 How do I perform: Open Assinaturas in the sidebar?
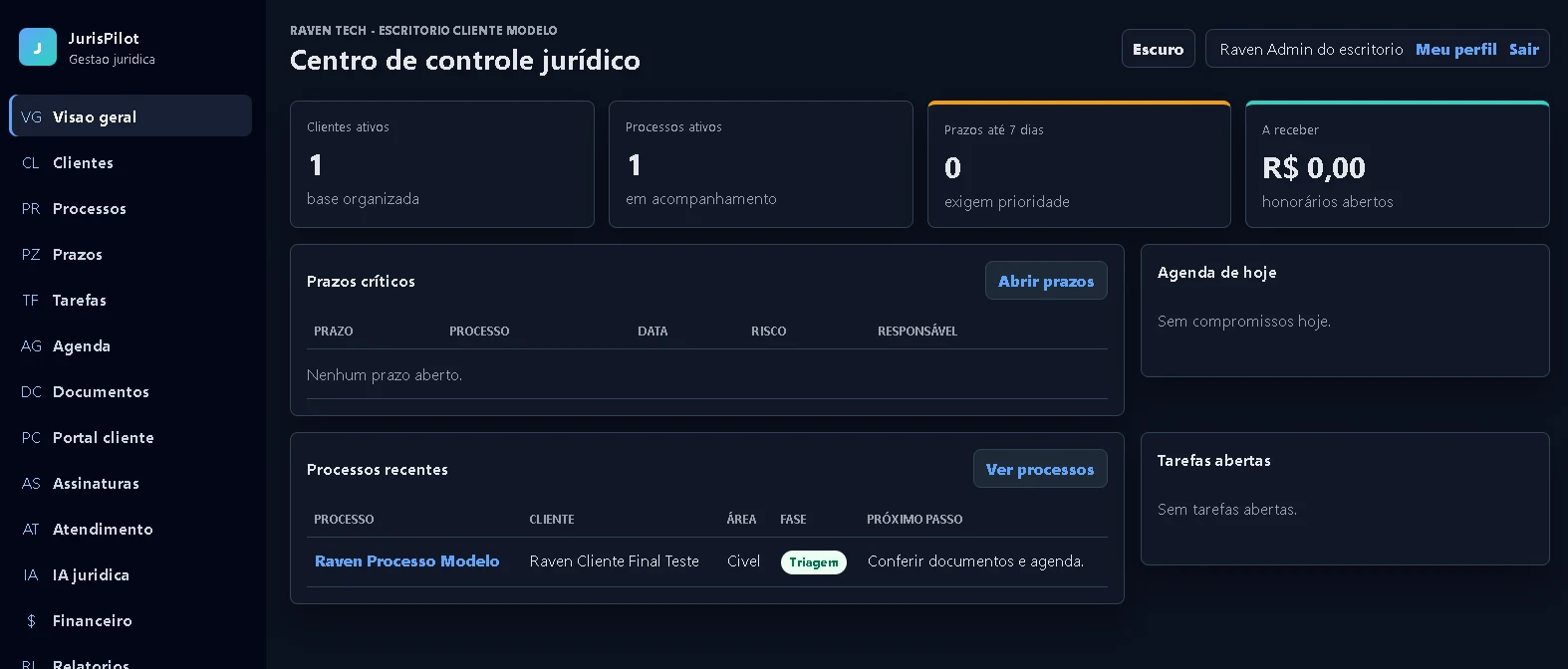pyautogui.click(x=131, y=483)
